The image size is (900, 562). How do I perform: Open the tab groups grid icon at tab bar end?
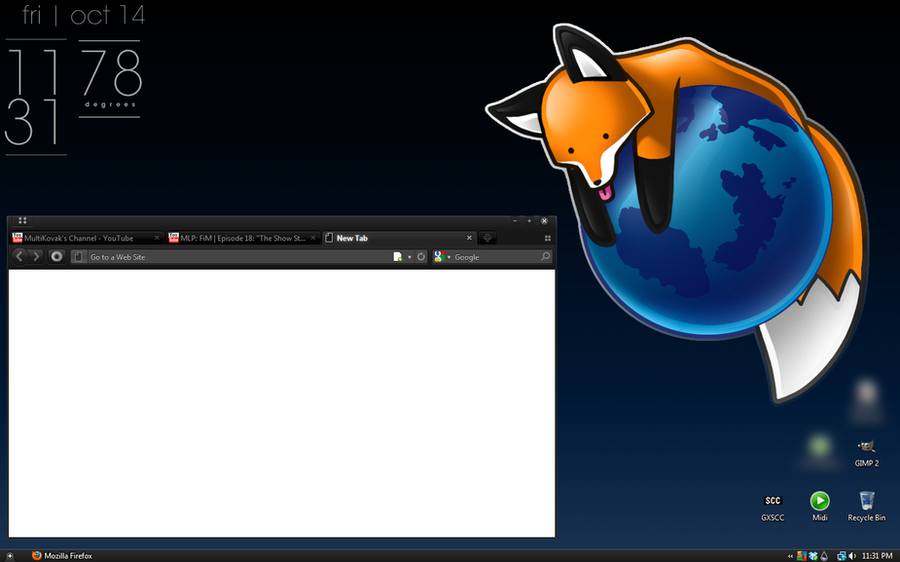click(548, 238)
